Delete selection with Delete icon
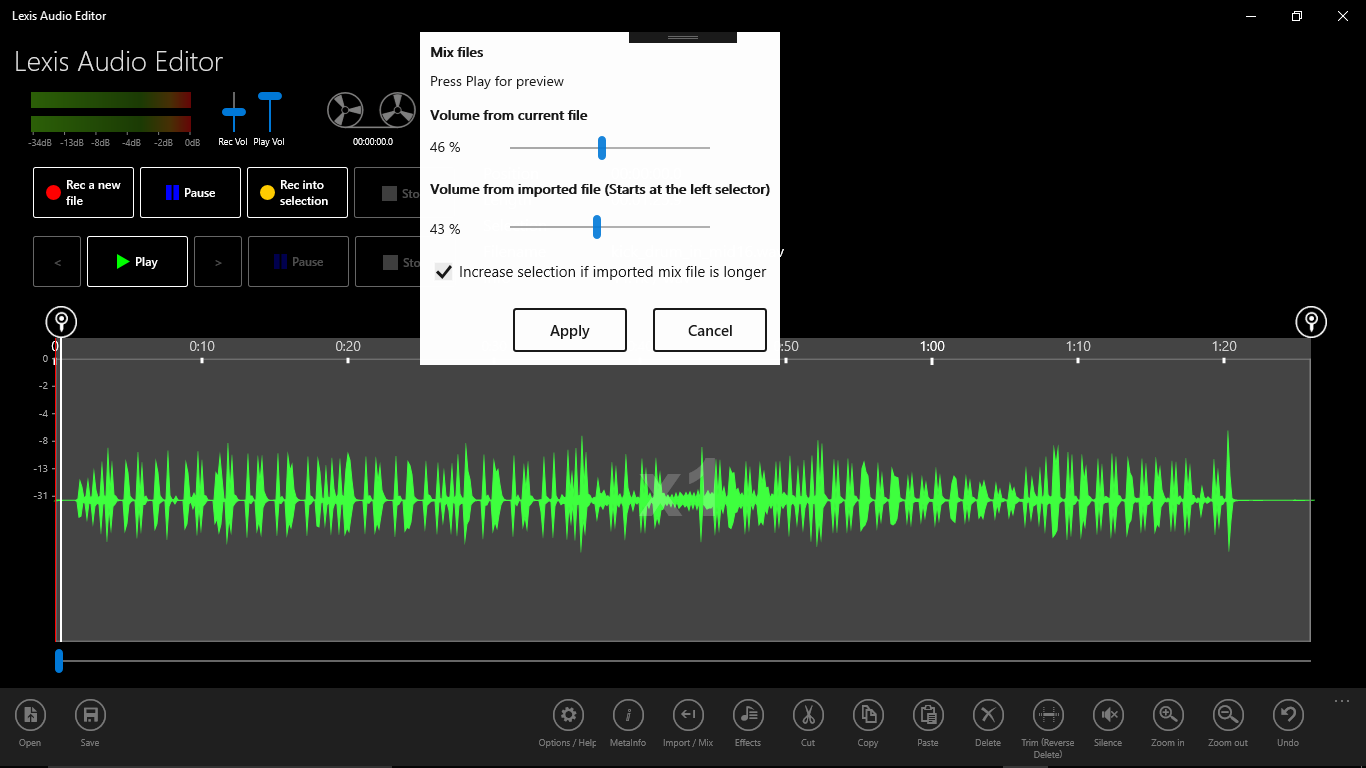The image size is (1366, 768). 988,715
